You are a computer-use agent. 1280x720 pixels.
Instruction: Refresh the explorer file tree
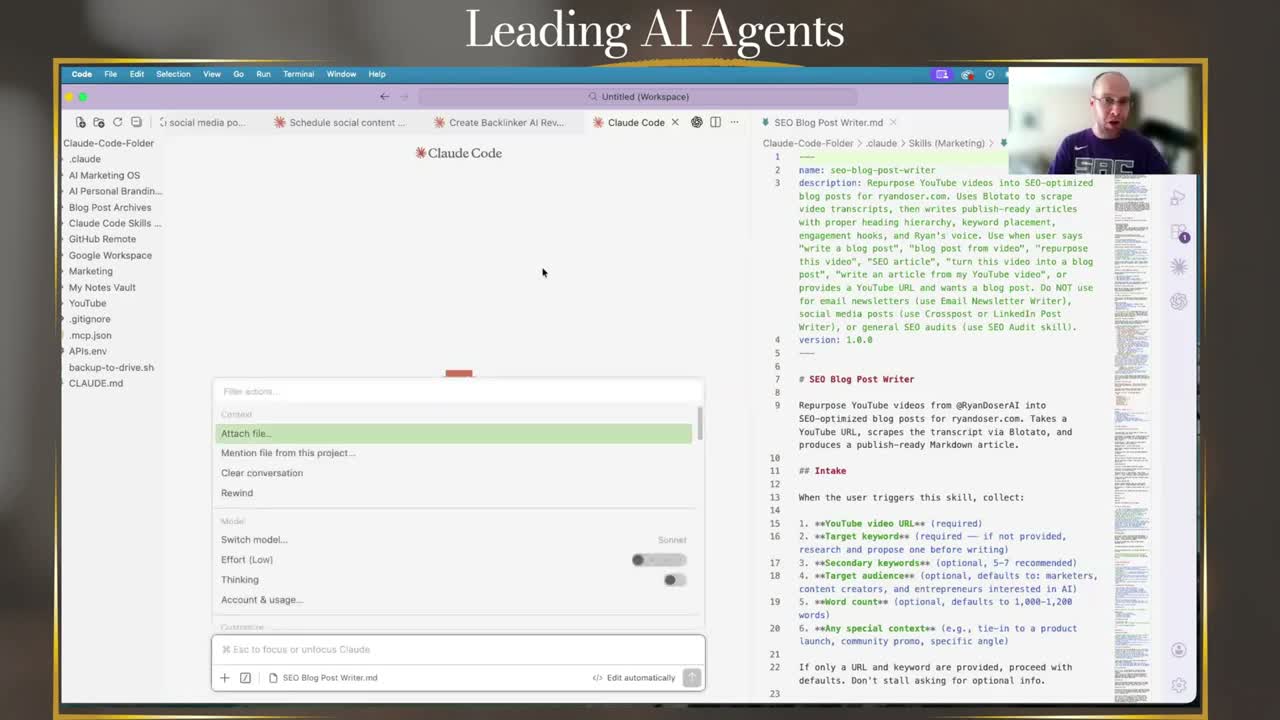tap(117, 122)
